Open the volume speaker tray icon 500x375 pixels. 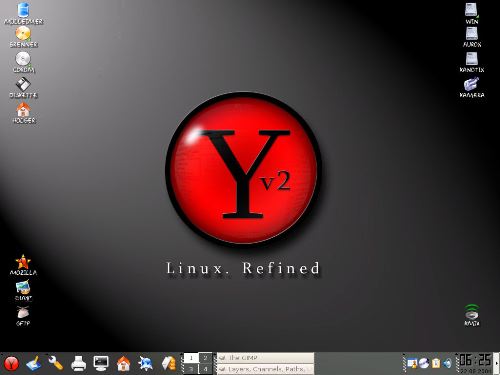tap(447, 363)
